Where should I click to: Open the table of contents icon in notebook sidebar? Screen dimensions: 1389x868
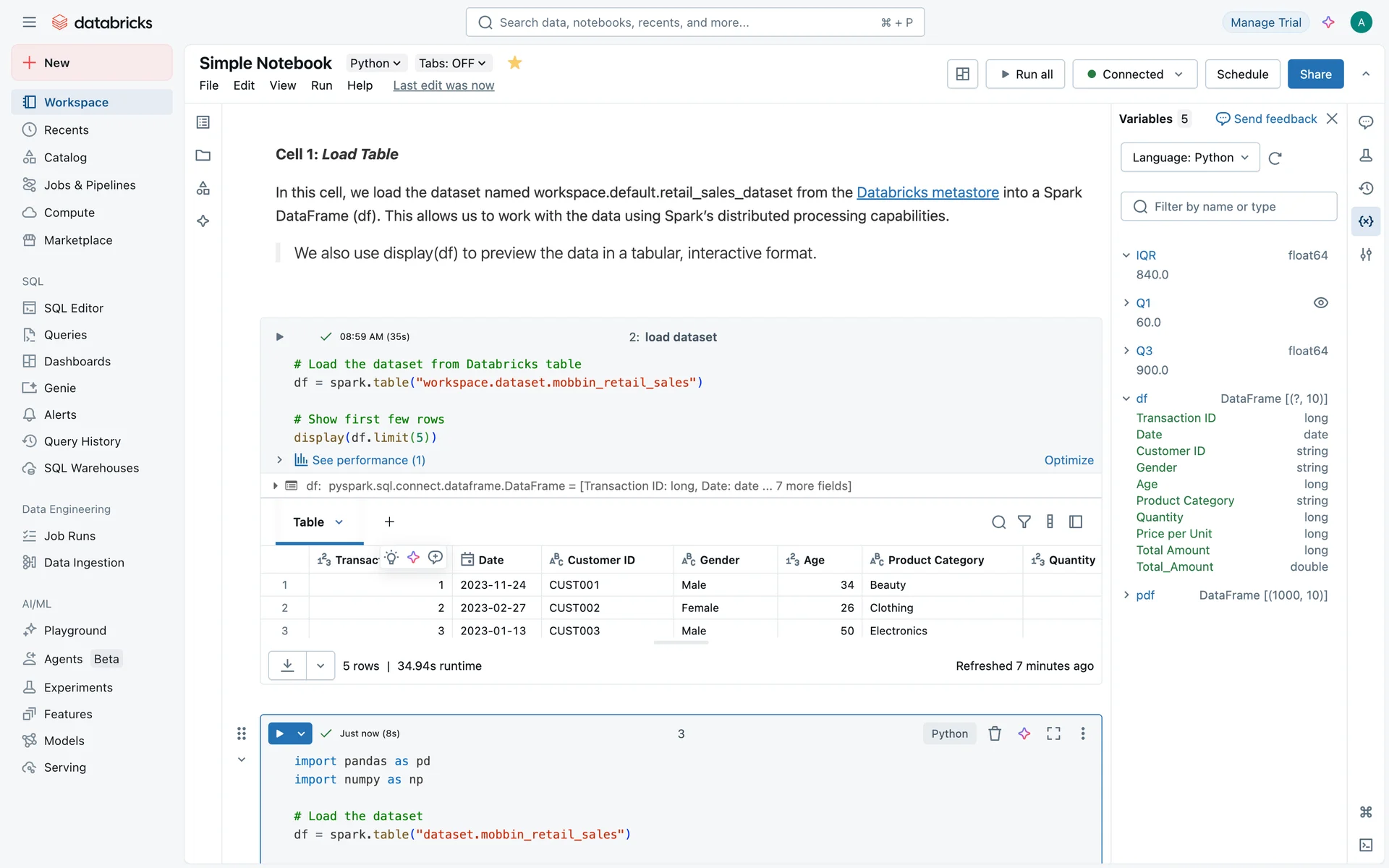(x=203, y=122)
